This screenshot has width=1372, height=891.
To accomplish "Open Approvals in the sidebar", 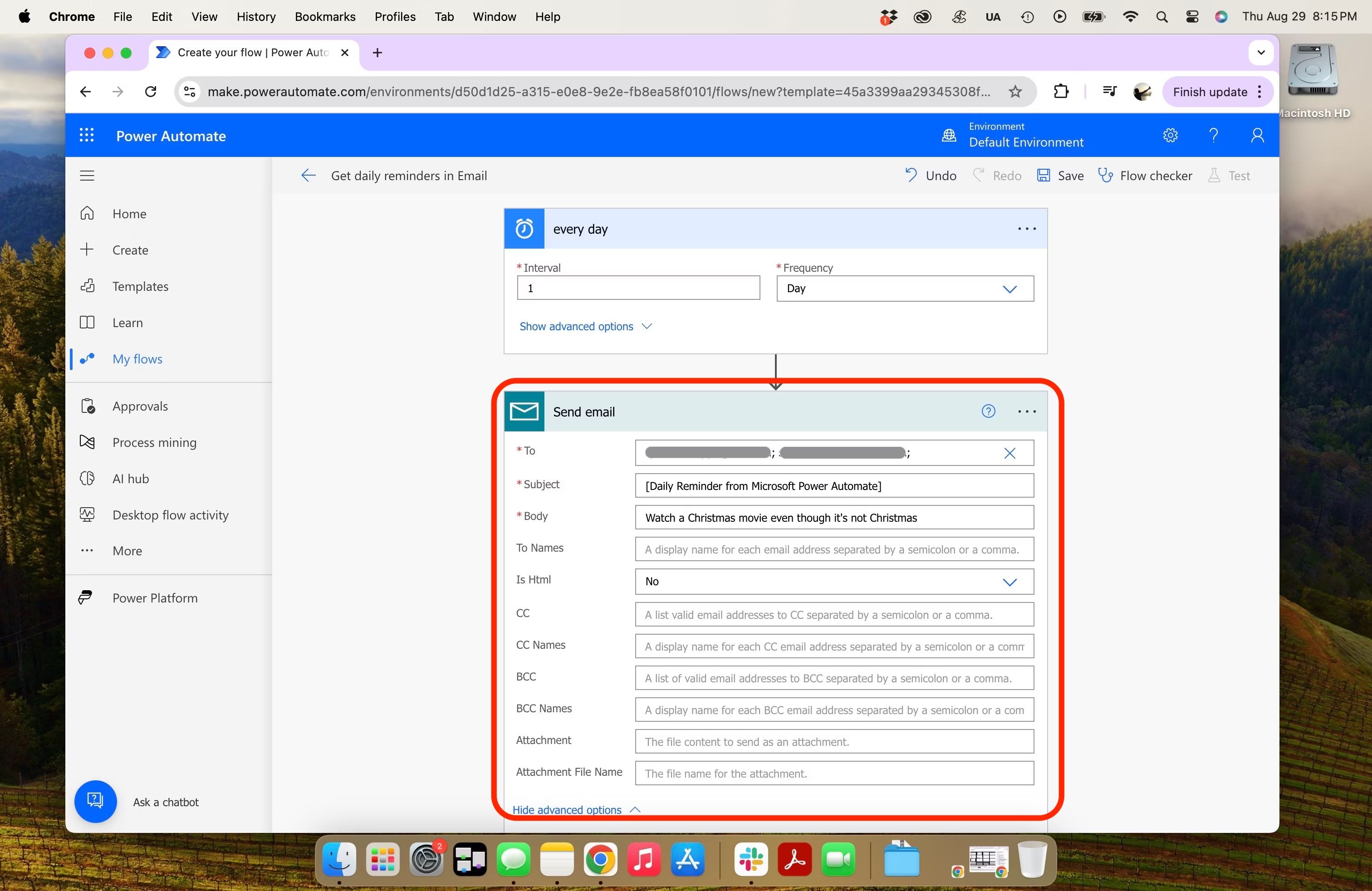I will pos(140,406).
